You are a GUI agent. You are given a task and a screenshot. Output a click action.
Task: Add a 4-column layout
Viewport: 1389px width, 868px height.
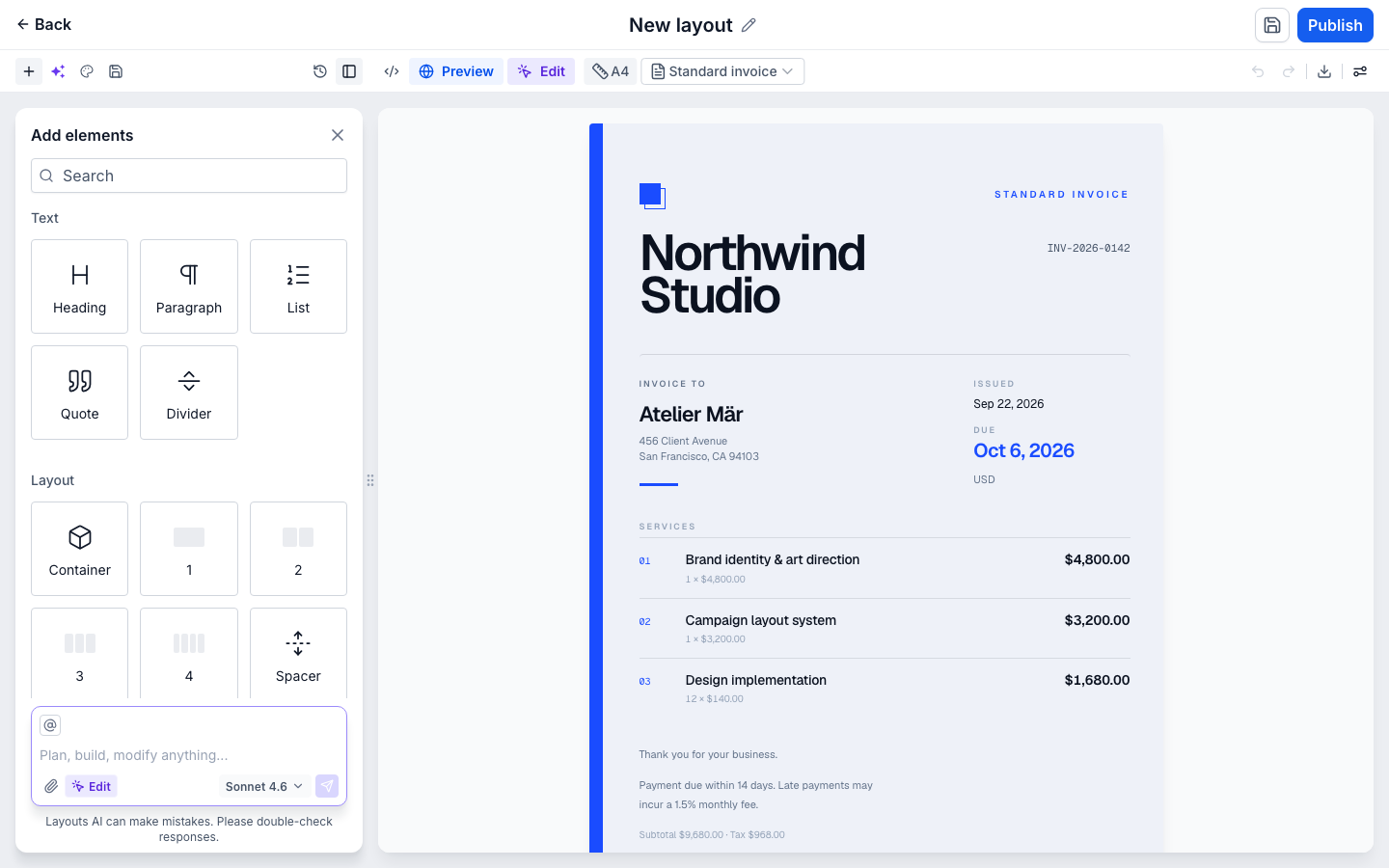pos(189,653)
